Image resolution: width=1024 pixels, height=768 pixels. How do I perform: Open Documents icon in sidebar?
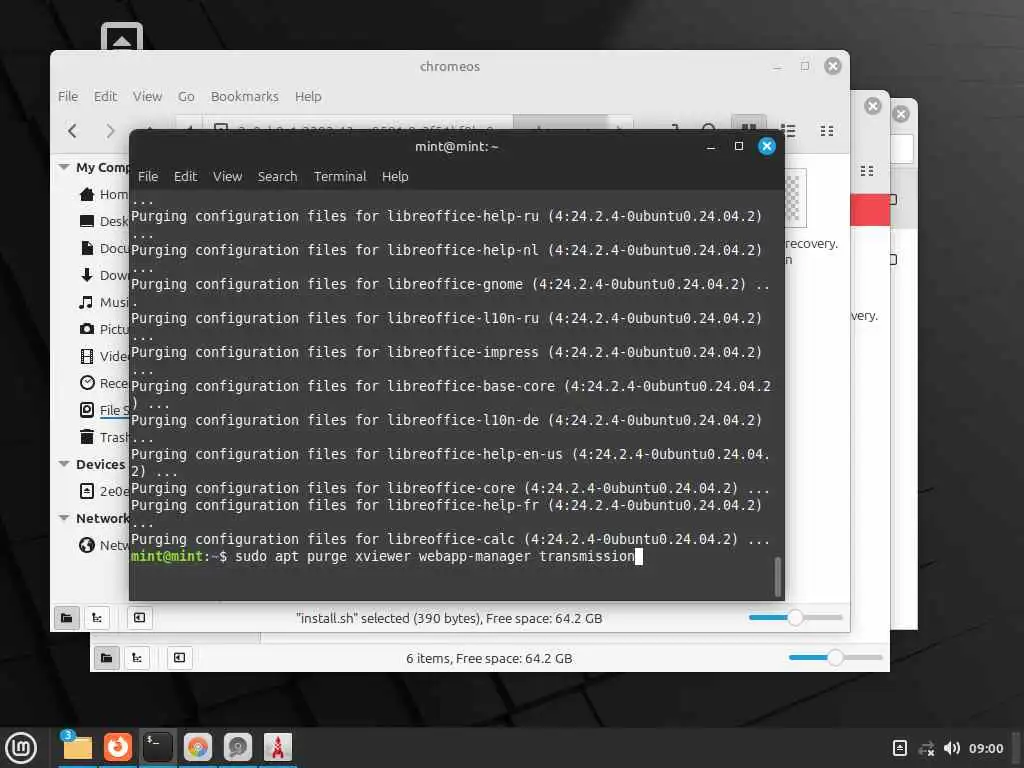click(87, 248)
